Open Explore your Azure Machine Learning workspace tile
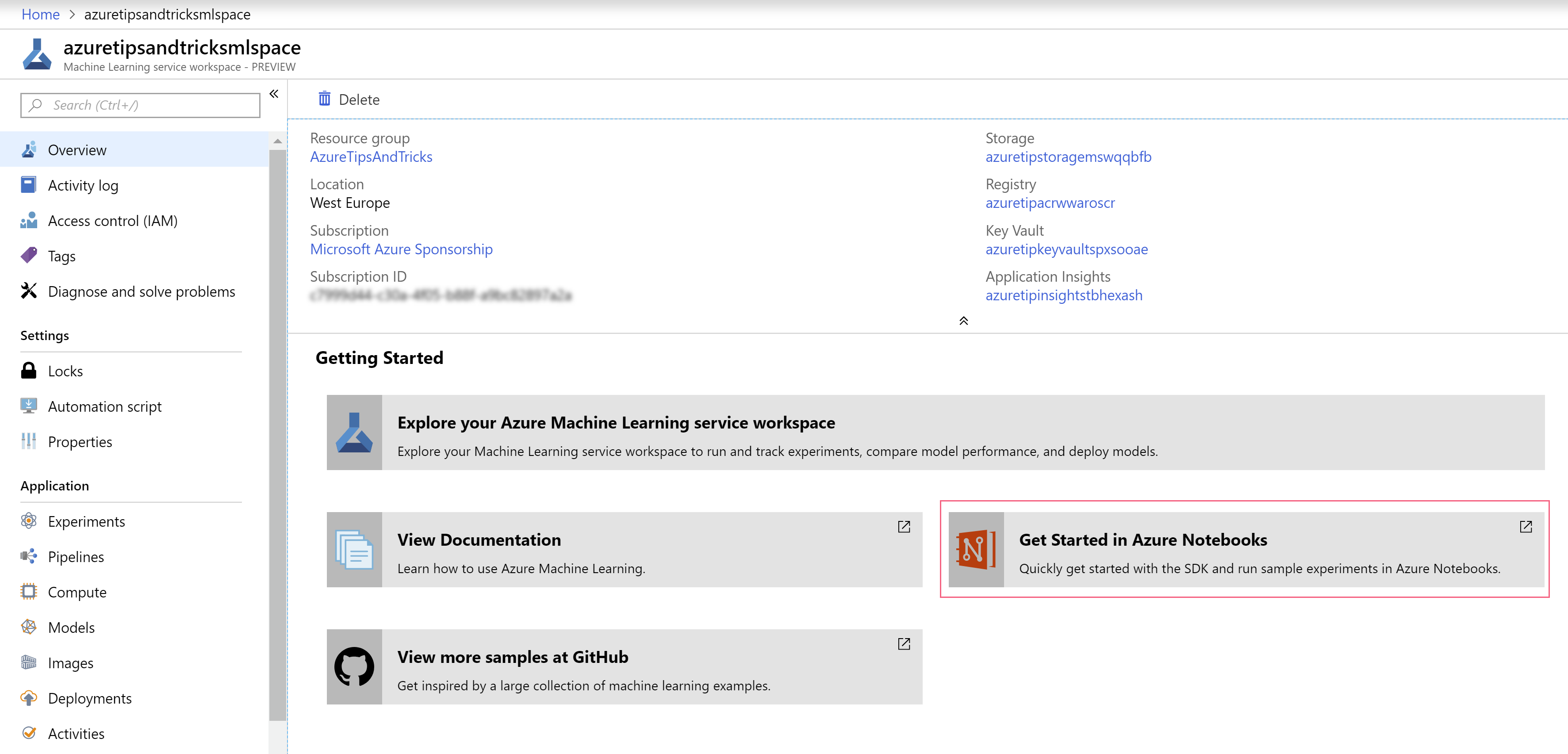Viewport: 1568px width, 754px height. tap(935, 432)
